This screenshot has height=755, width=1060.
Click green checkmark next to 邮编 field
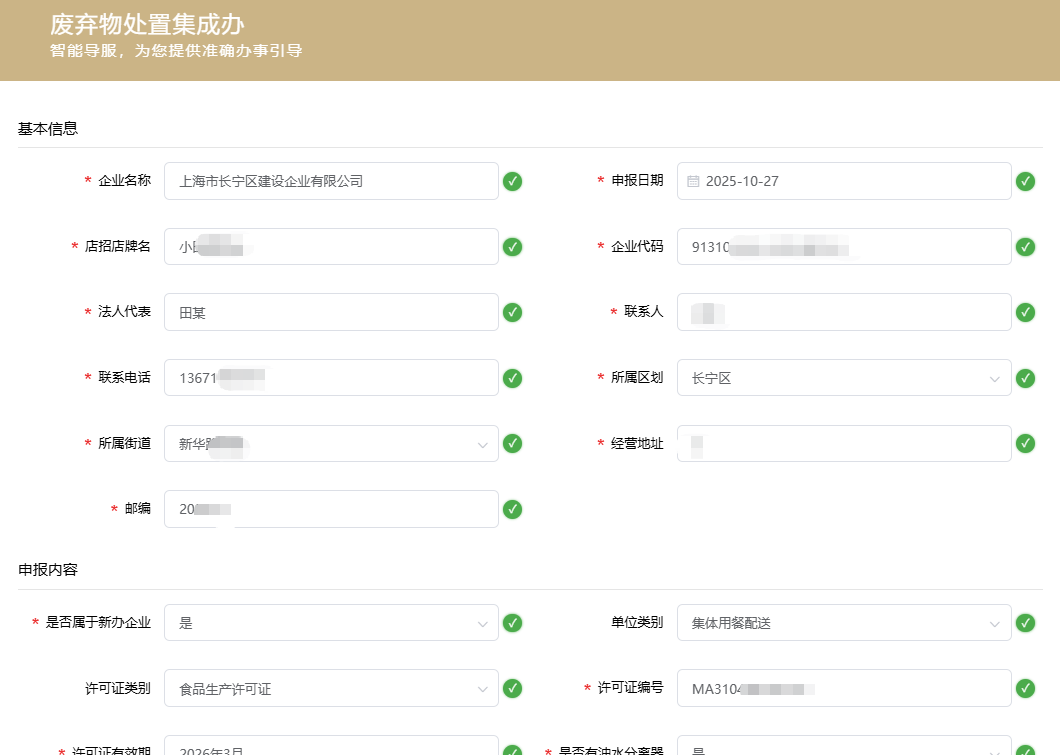tap(512, 509)
